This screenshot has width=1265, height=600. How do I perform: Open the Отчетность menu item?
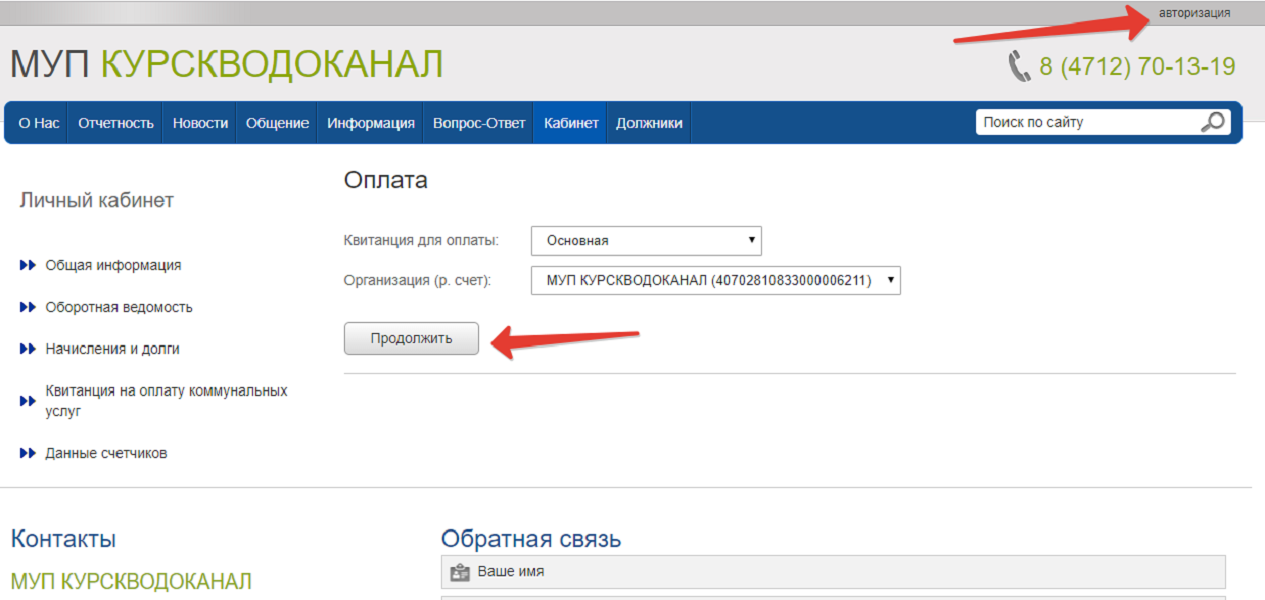coord(116,123)
